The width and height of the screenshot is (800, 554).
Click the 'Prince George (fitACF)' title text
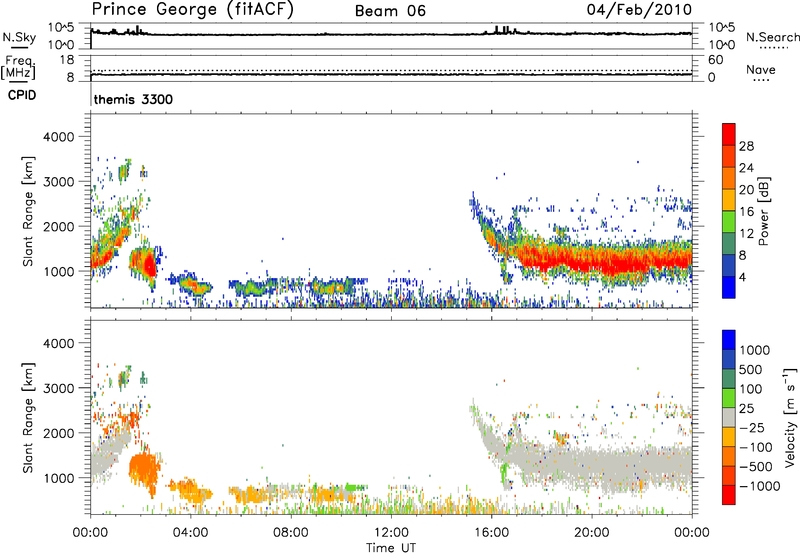[193, 9]
